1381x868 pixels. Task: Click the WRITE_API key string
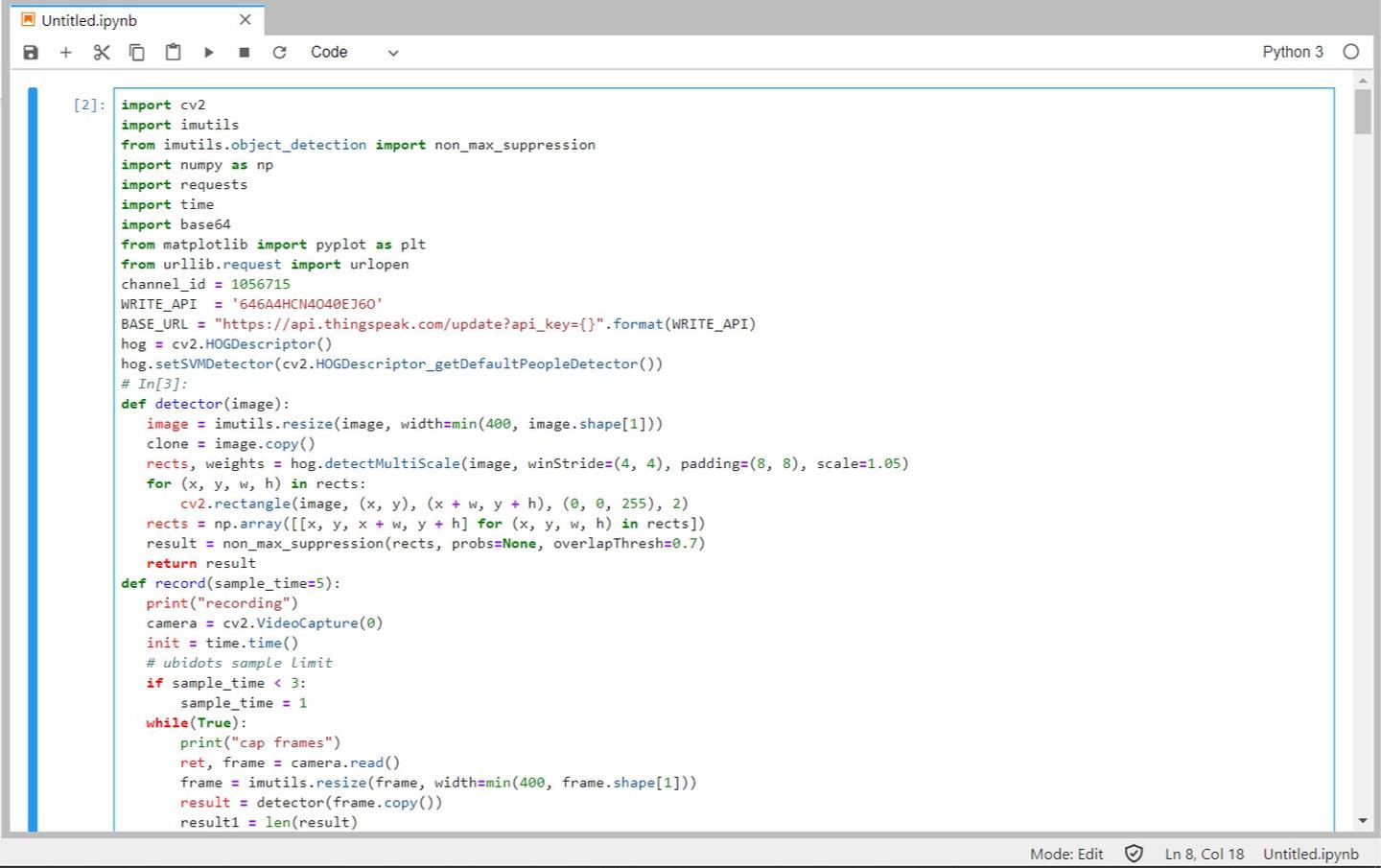[307, 304]
